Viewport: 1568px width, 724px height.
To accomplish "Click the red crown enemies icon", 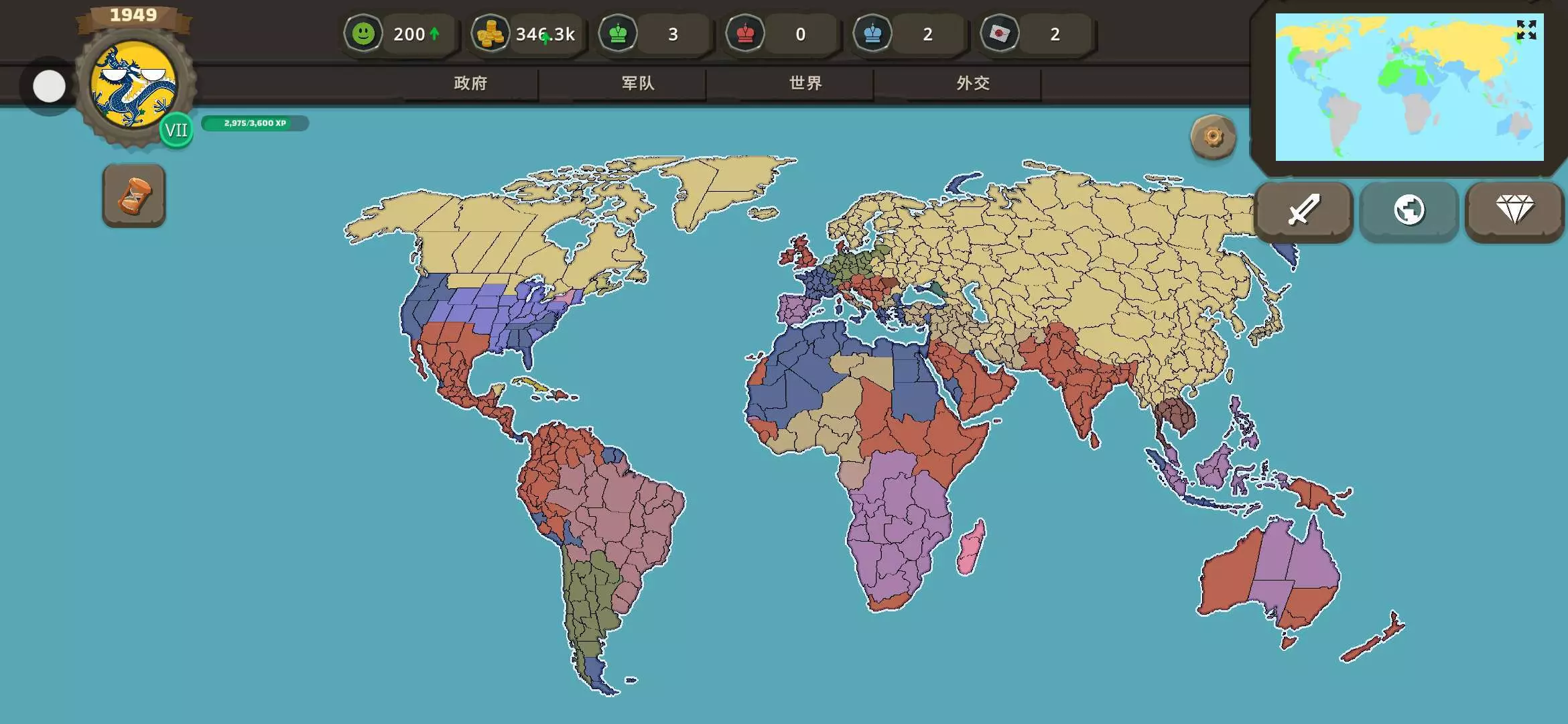I will (x=745, y=34).
